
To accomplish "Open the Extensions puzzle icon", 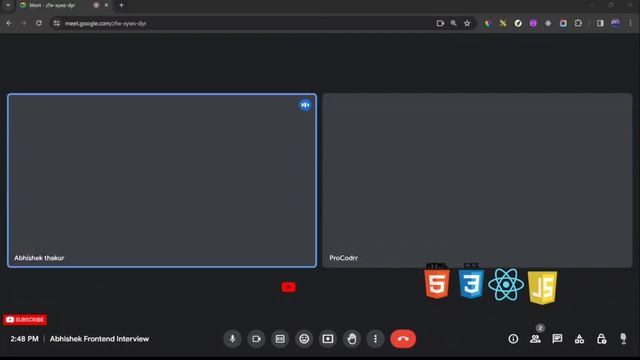I will 578,23.
